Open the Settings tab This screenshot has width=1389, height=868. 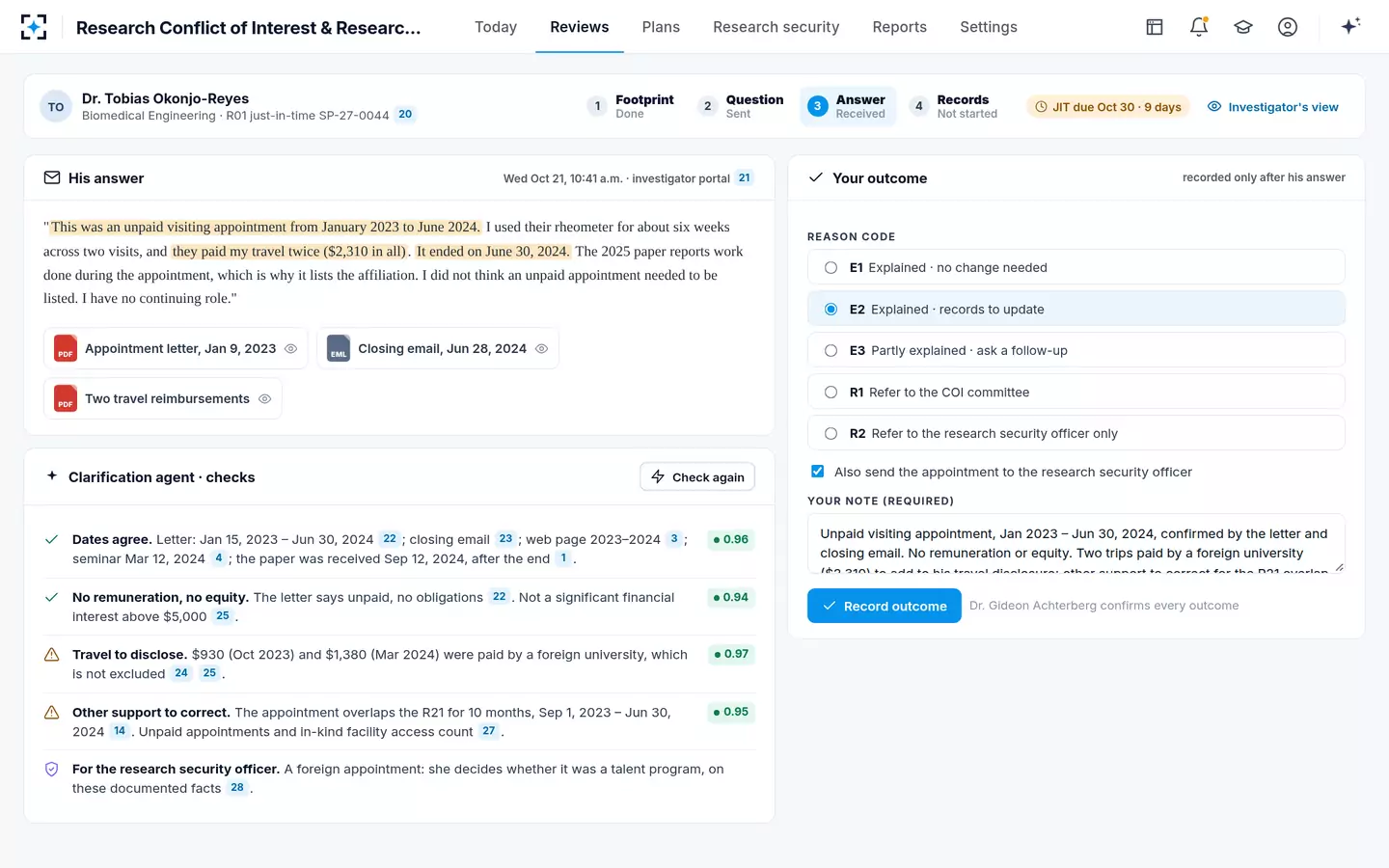coord(988,27)
